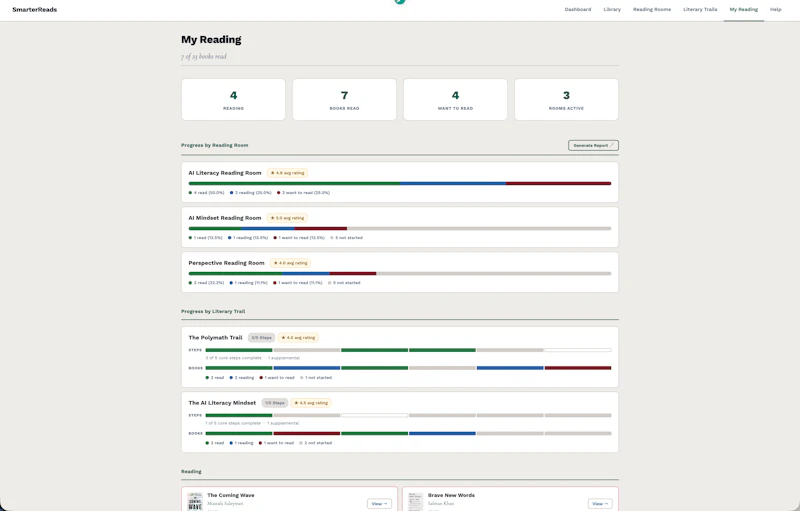Click the star in The Polymath Trail rating badge
Viewport: 800px width, 511px height.
(x=284, y=338)
